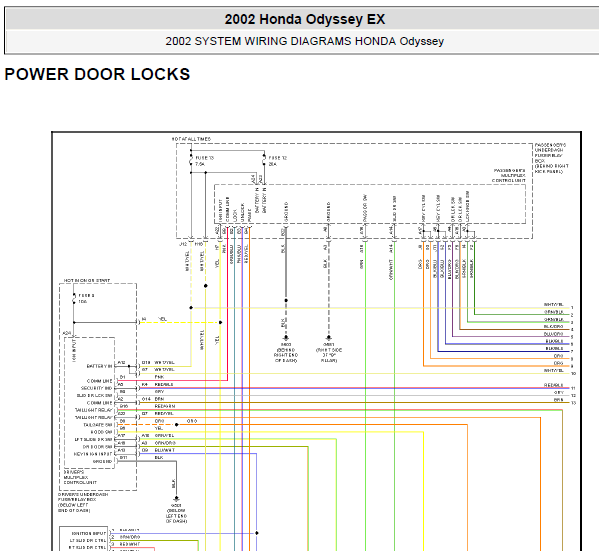The height and width of the screenshot is (551, 599).
Task: Click the 'HOT AT ALL TIMES' label
Action: pos(191,139)
